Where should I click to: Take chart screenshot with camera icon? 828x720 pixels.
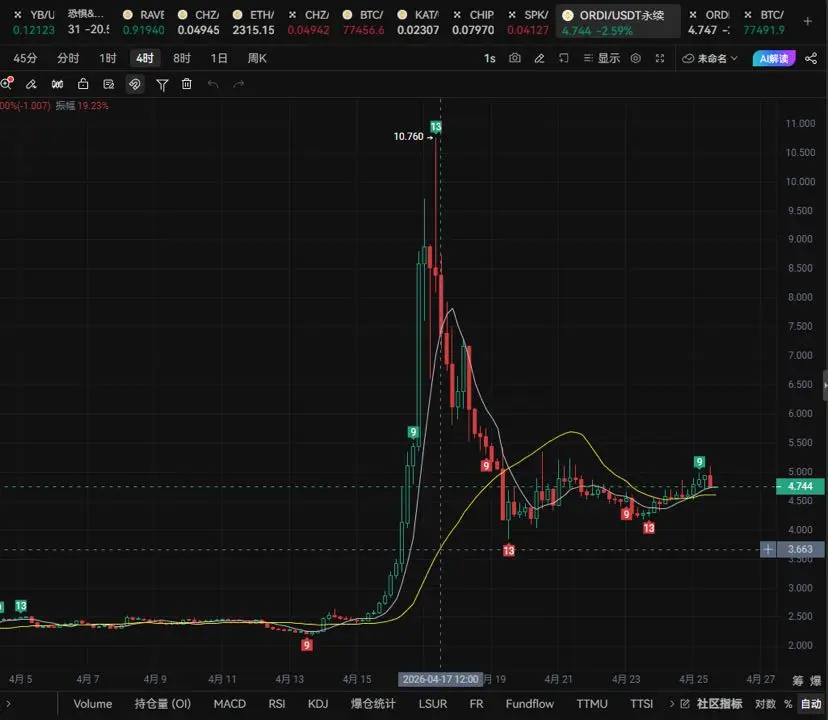pos(515,58)
